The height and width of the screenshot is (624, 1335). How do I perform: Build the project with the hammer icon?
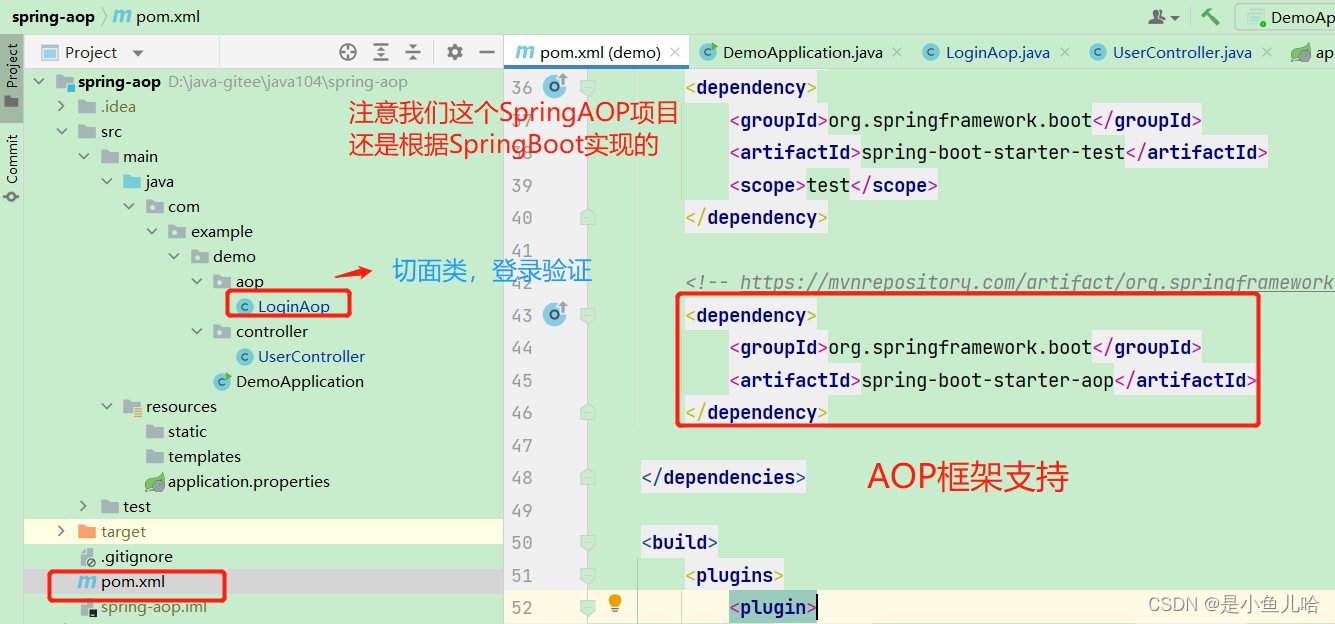[x=1210, y=16]
